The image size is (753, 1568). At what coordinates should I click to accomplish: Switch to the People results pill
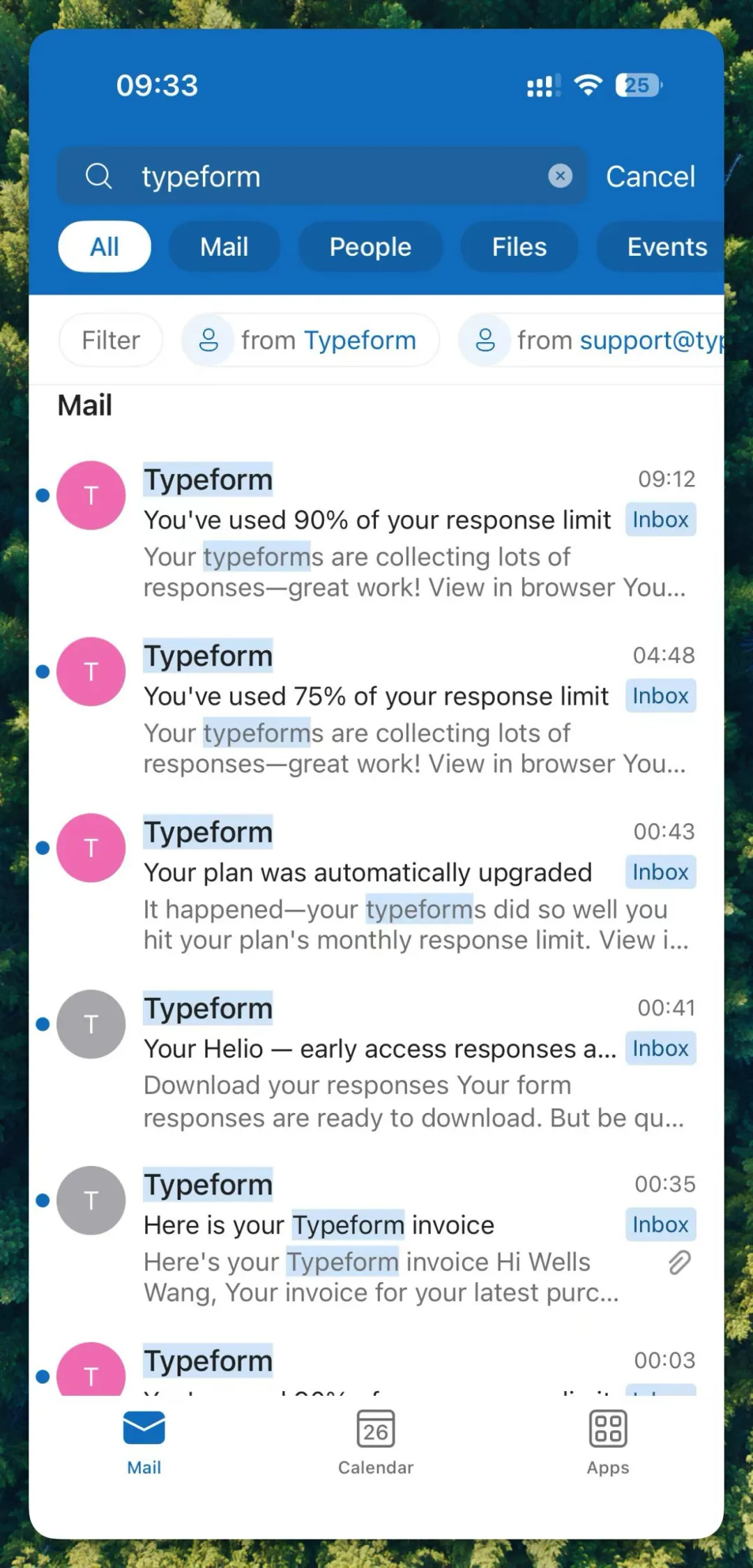370,247
